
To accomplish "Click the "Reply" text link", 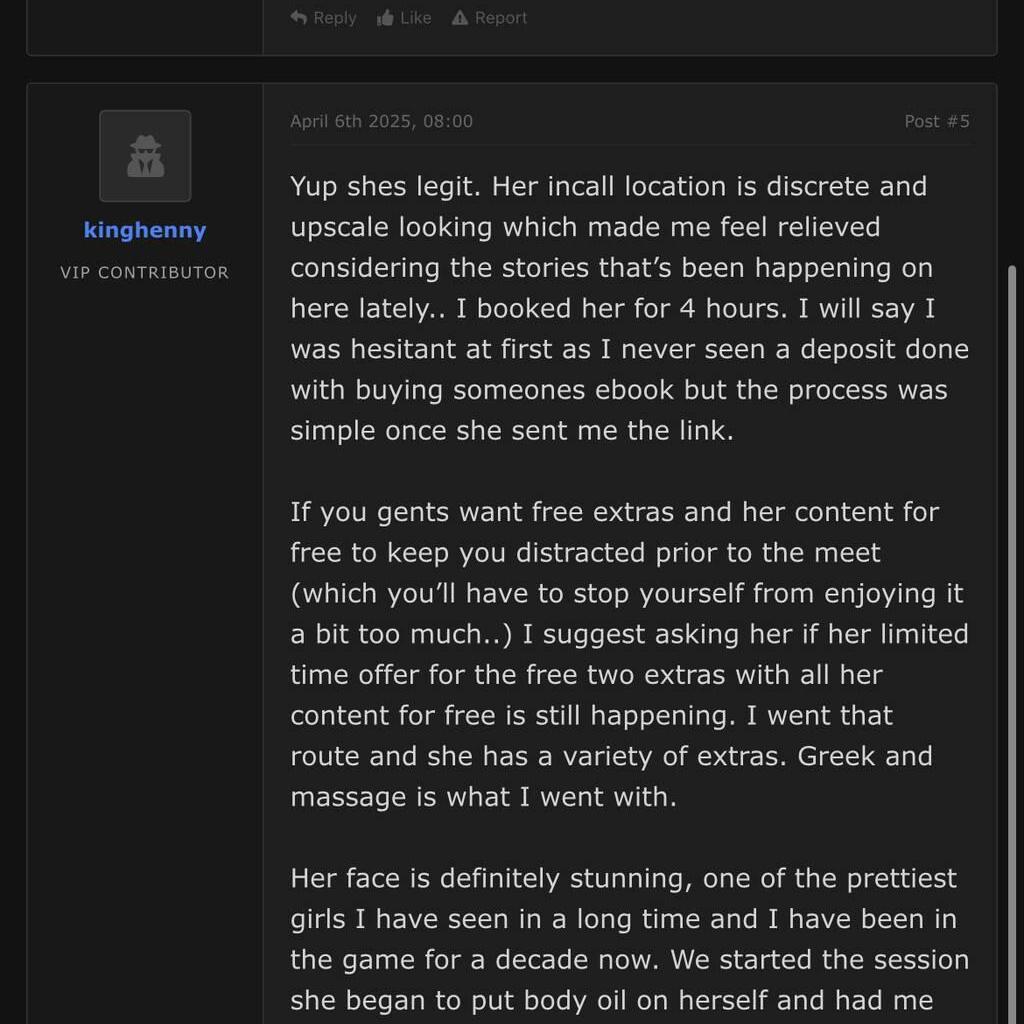I will click(x=334, y=18).
